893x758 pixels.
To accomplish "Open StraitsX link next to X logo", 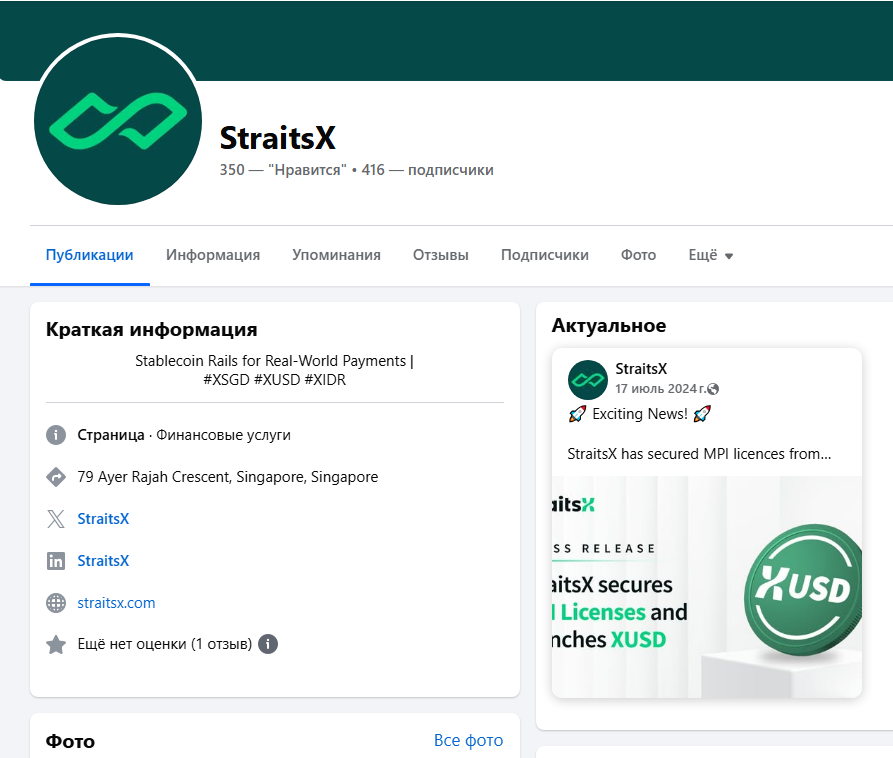I will 103,519.
